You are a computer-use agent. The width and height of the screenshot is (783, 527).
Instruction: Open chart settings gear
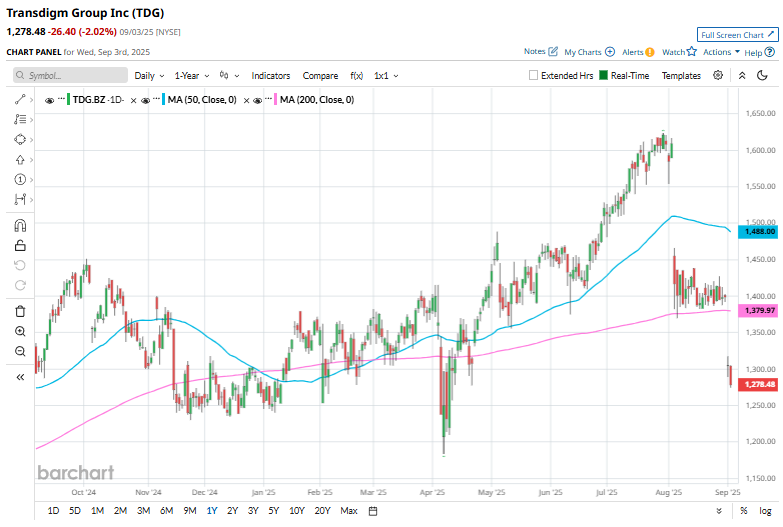[x=718, y=75]
